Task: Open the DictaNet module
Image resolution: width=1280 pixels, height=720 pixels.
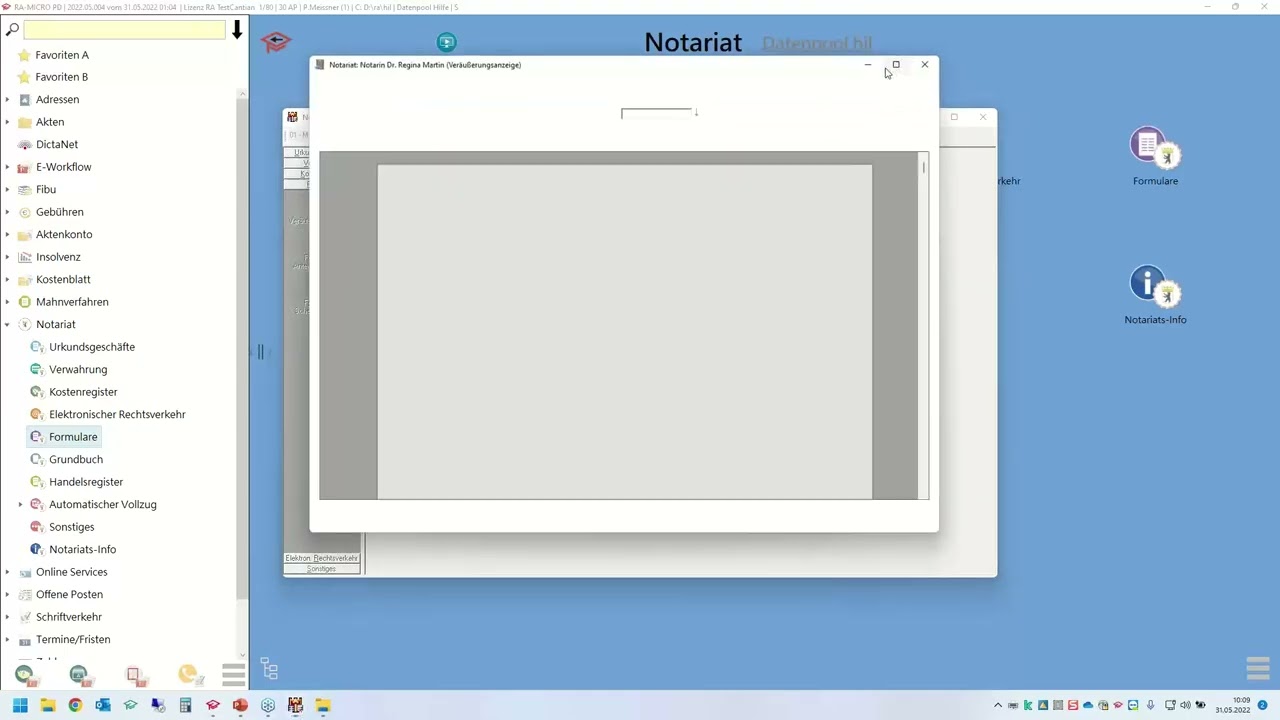Action: click(x=57, y=144)
